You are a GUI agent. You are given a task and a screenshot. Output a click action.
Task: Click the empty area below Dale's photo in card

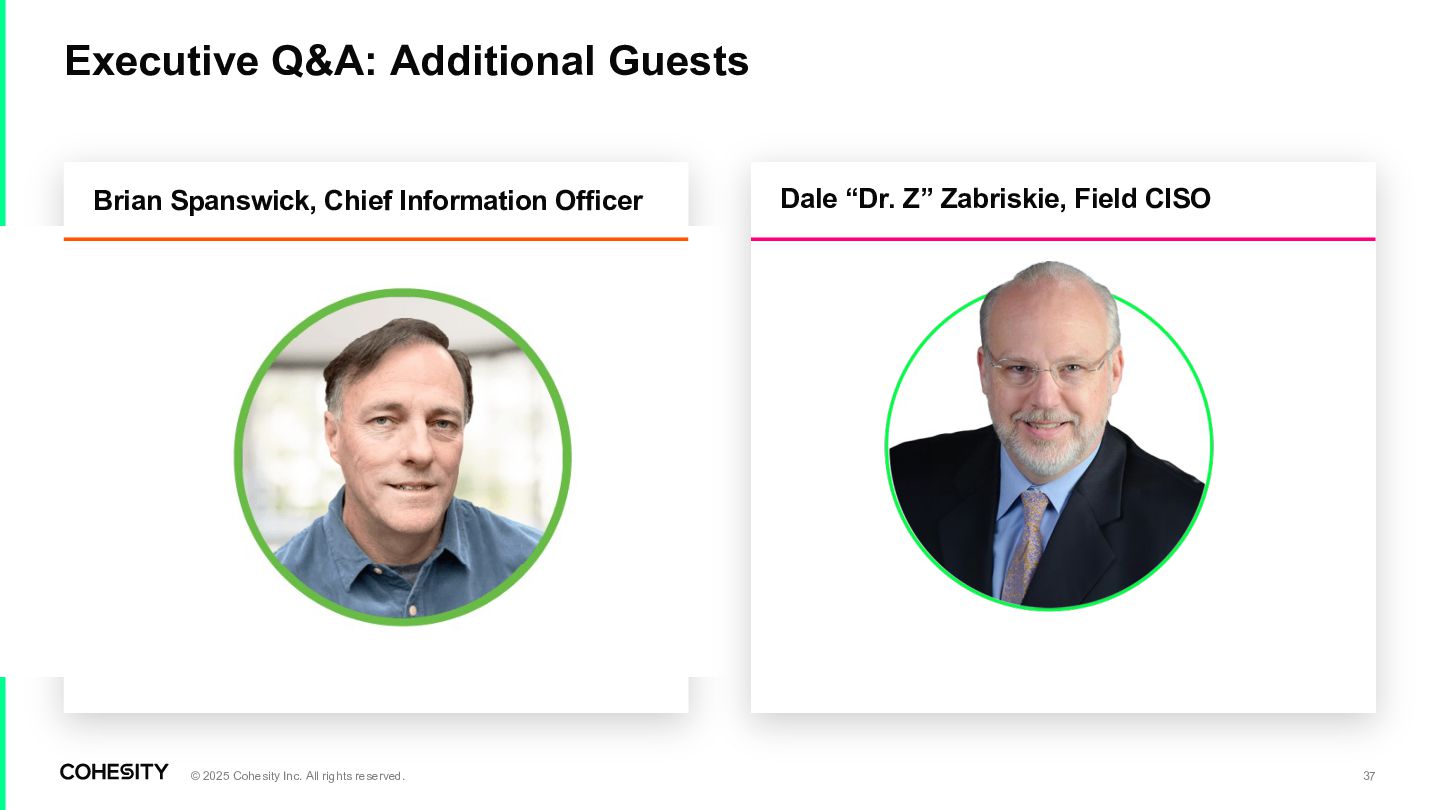pos(1063,660)
